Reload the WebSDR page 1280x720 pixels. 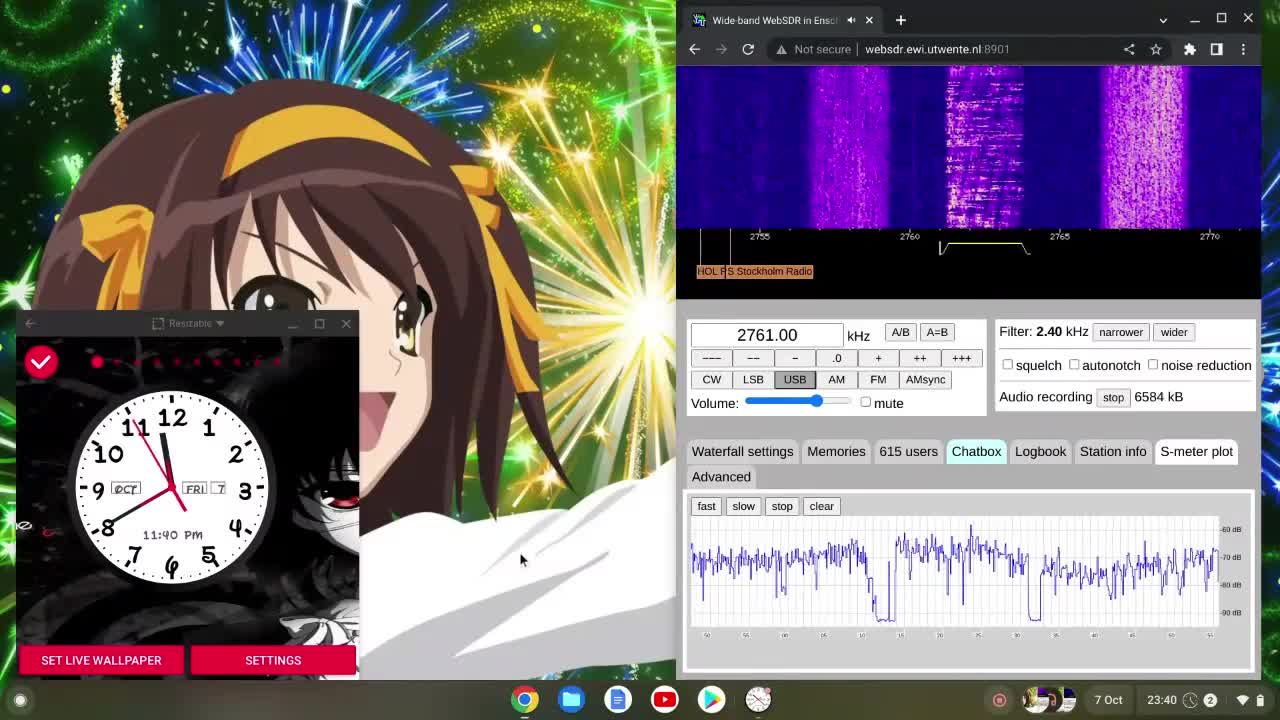click(748, 49)
